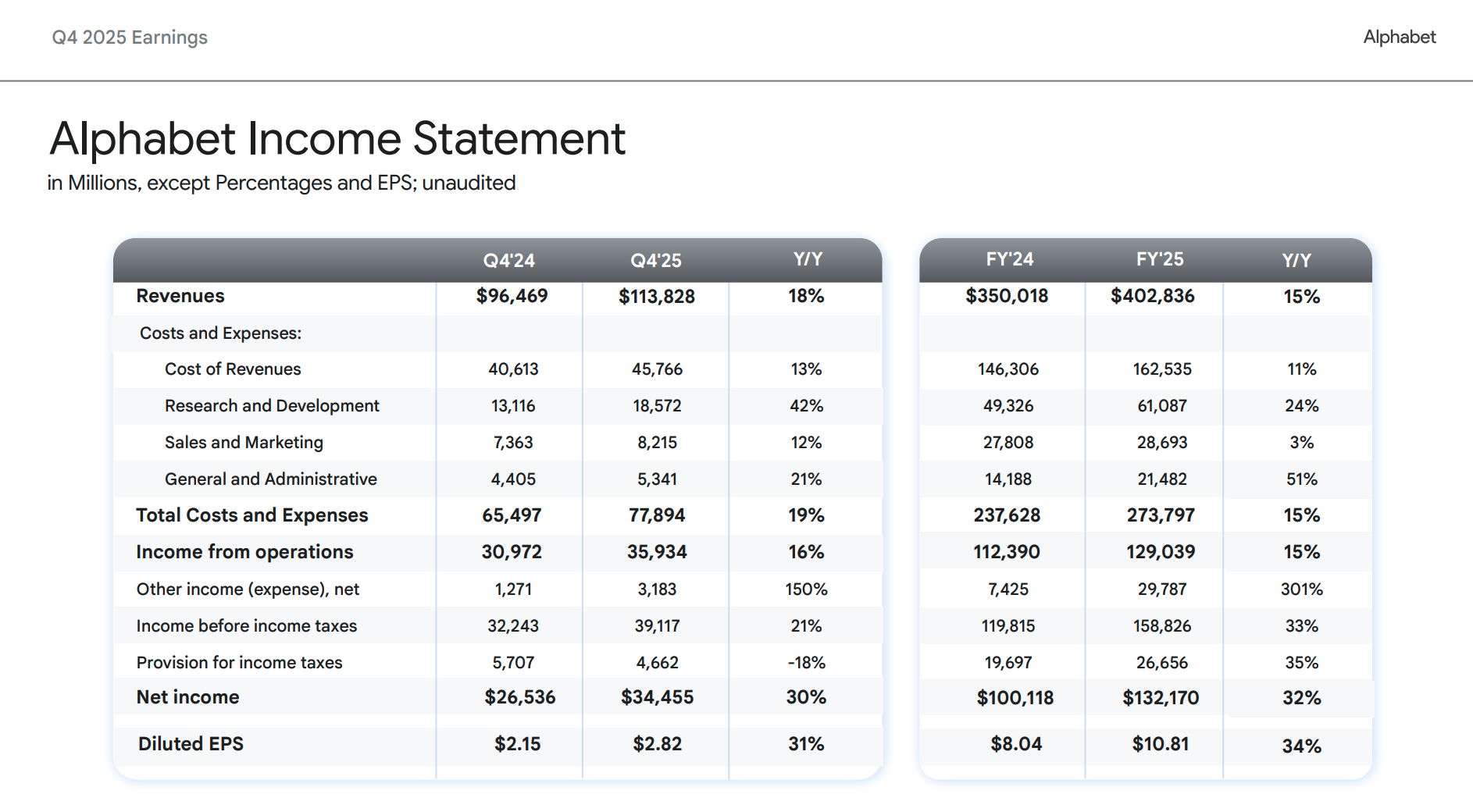Select the General and Administrative row label
The height and width of the screenshot is (812, 1473).
pos(270,479)
